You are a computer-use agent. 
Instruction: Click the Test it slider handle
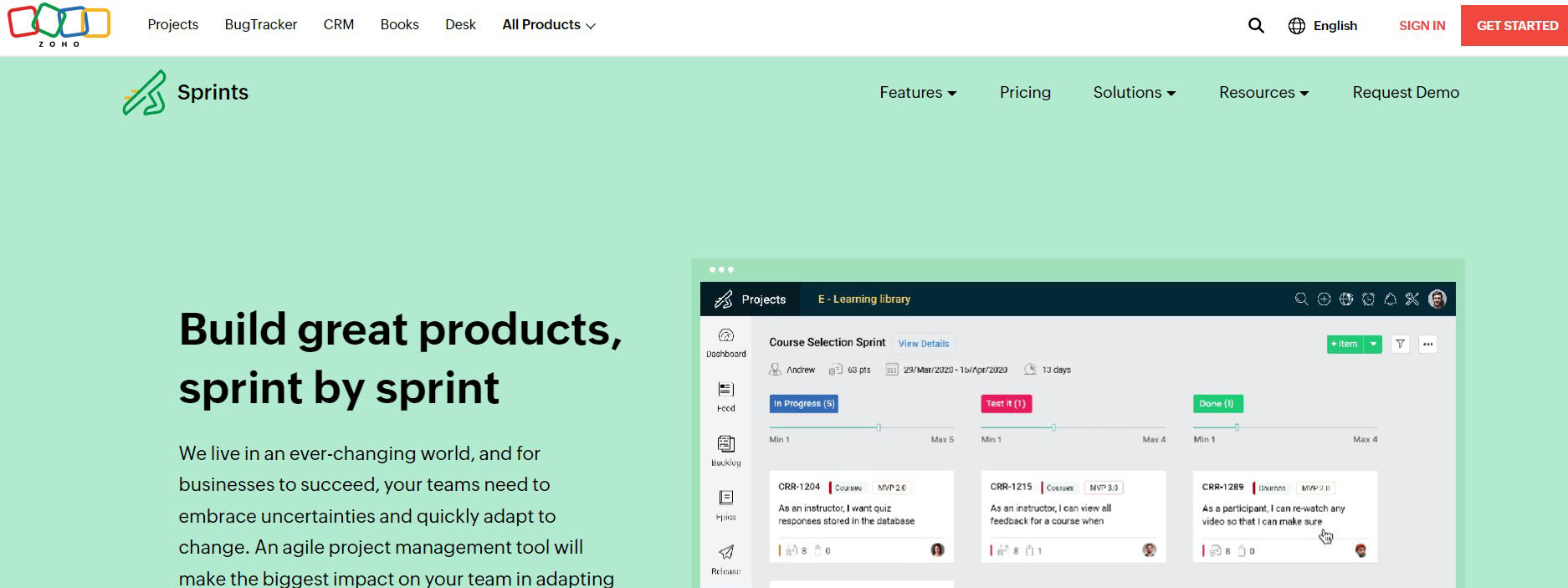[1053, 427]
